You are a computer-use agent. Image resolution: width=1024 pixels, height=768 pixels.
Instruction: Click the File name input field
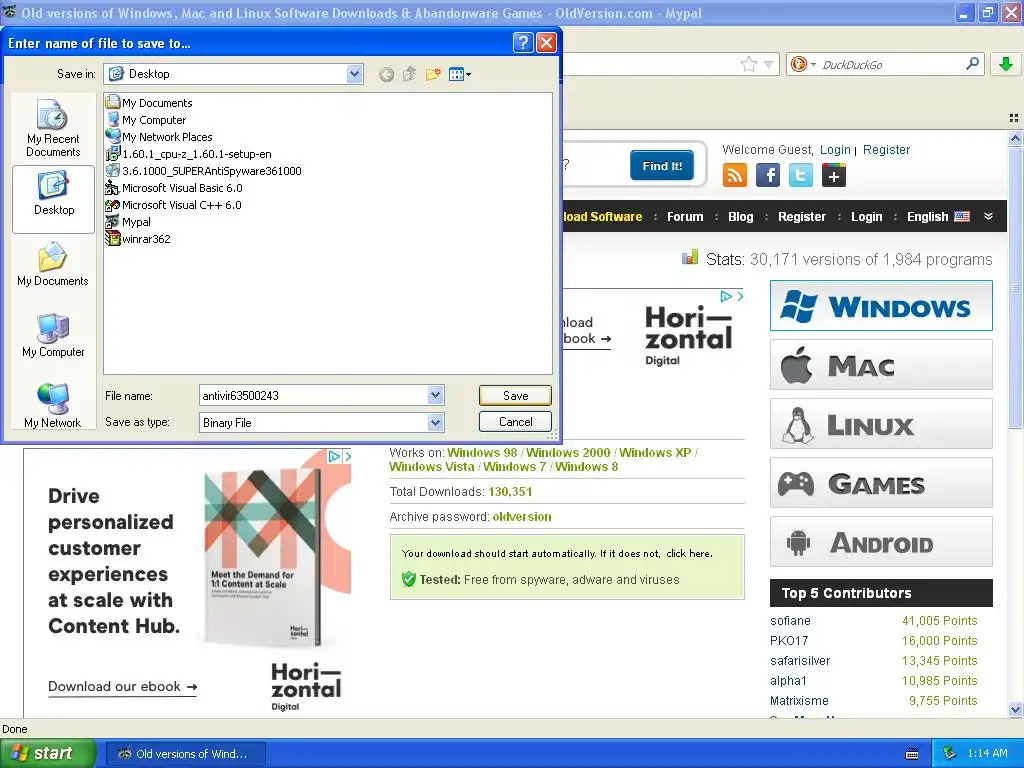pyautogui.click(x=313, y=395)
